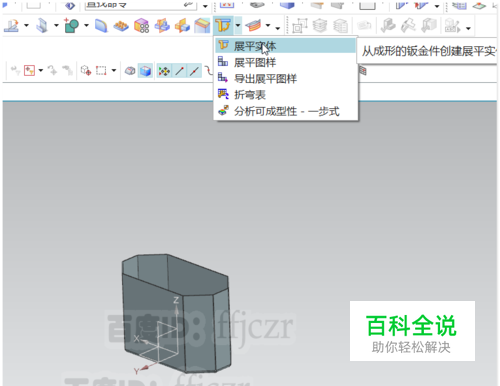
Task: Click the flat solid tool icon in toolbar
Action: tap(223, 25)
